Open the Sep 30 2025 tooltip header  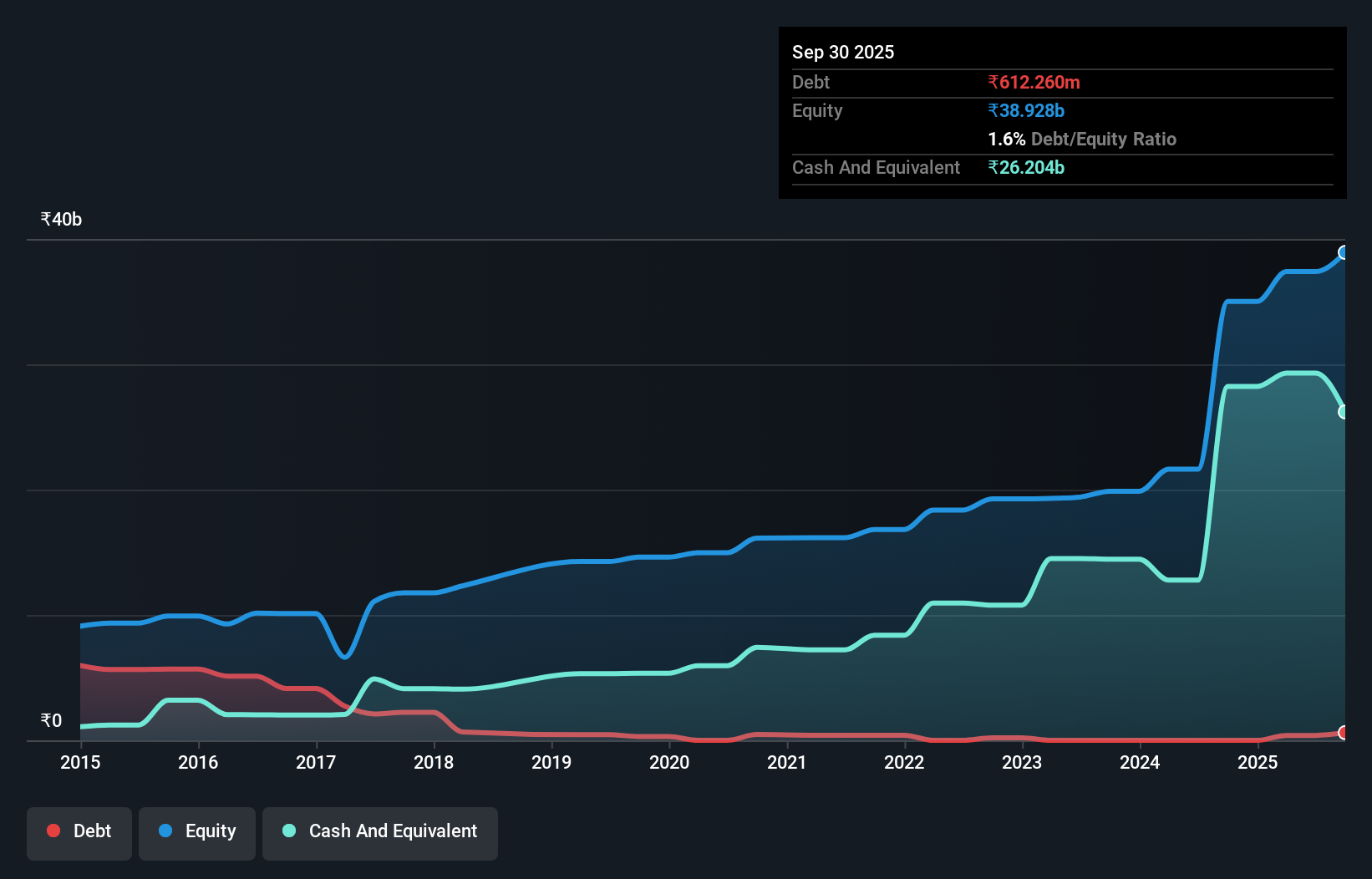[844, 52]
